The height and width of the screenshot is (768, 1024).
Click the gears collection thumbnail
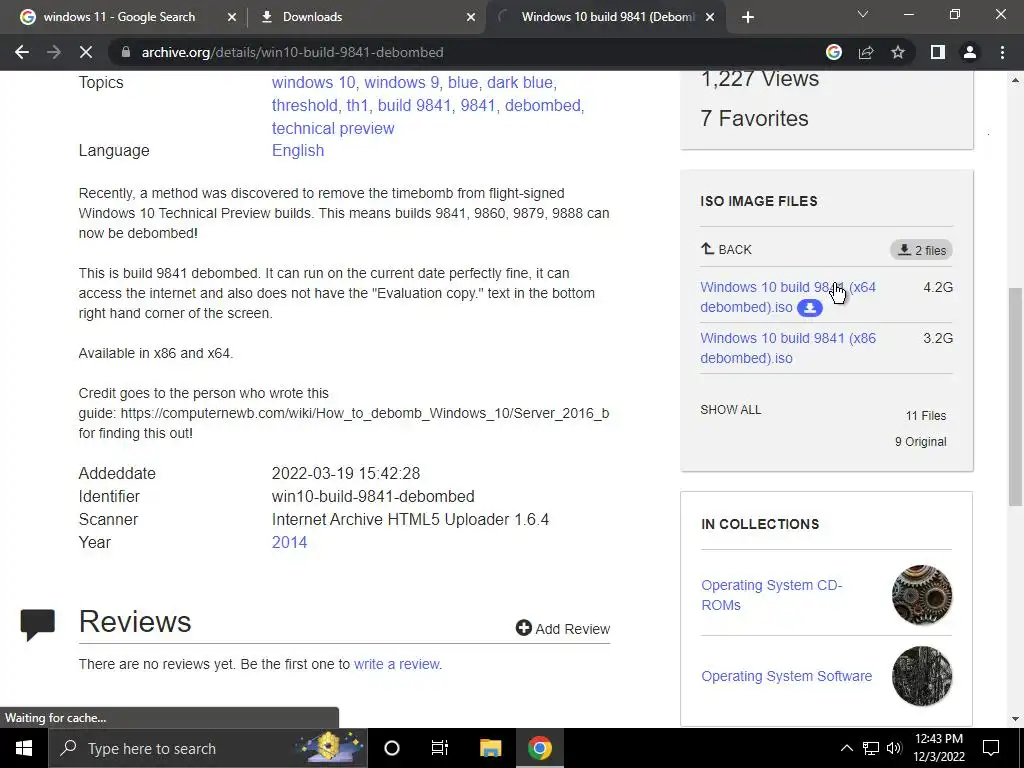coord(922,595)
